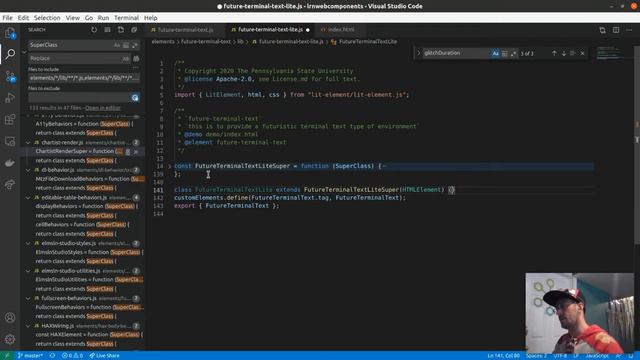This screenshot has width=640, height=360.
Task: Go to next match in find widget
Action: [x=564, y=53]
